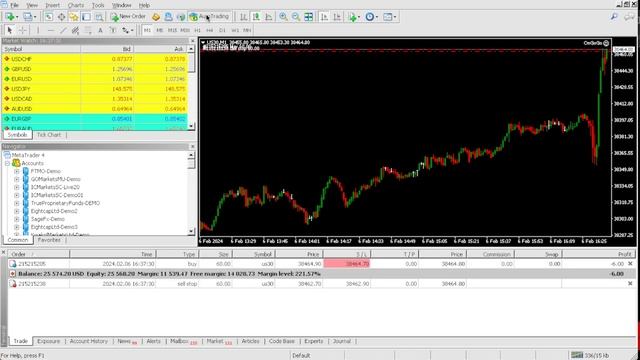
Task: Select the EURGBP row in Market Watch
Action: click(95, 119)
